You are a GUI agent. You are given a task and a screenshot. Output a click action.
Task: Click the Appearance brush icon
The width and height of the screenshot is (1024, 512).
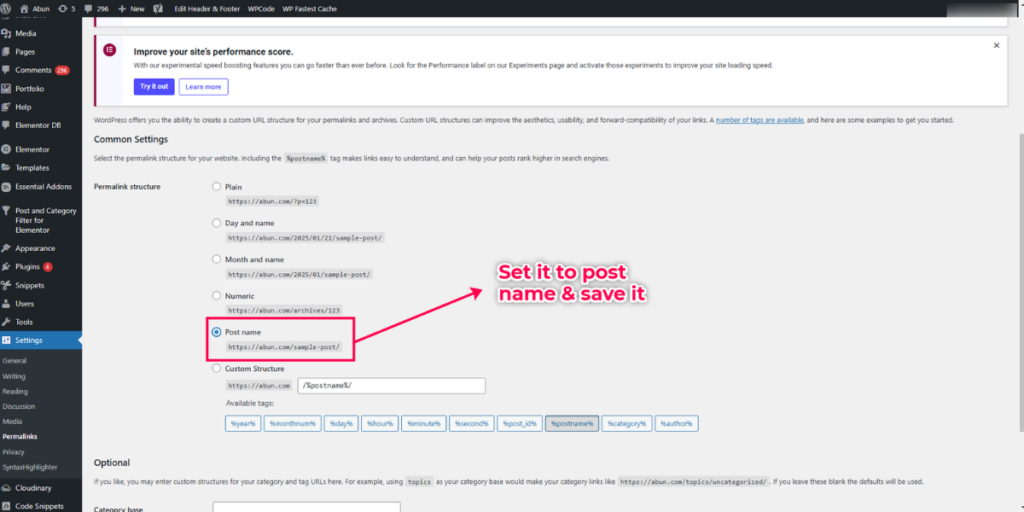[6, 248]
